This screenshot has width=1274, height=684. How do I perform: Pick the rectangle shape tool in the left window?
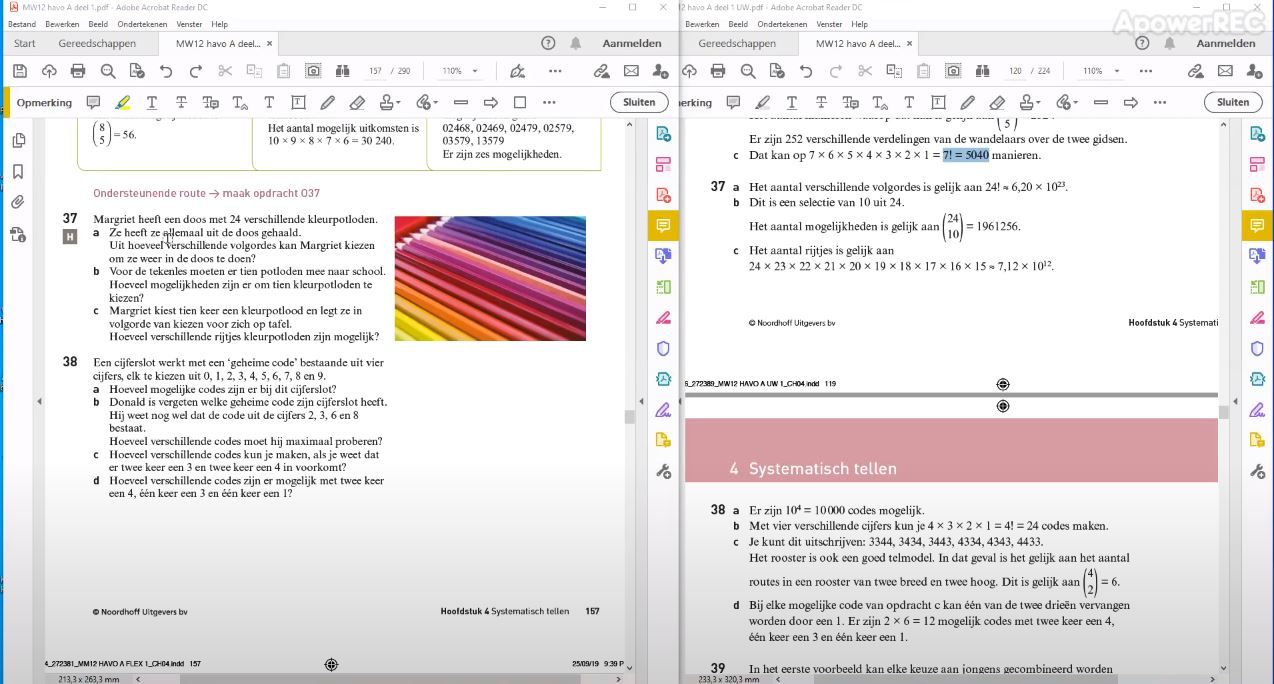pos(520,102)
